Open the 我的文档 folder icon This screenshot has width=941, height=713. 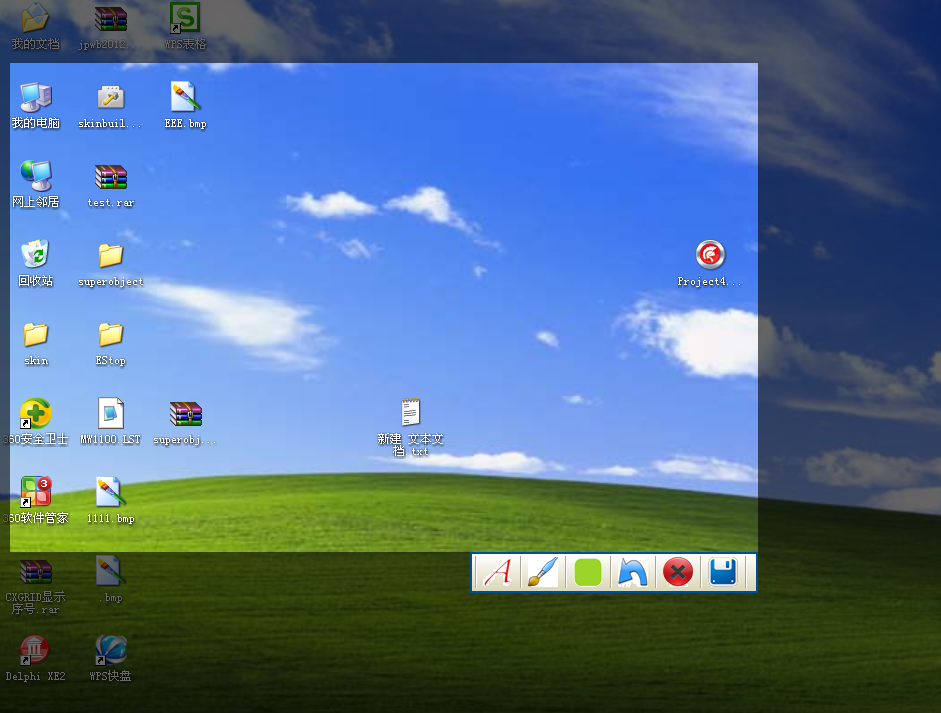point(36,26)
